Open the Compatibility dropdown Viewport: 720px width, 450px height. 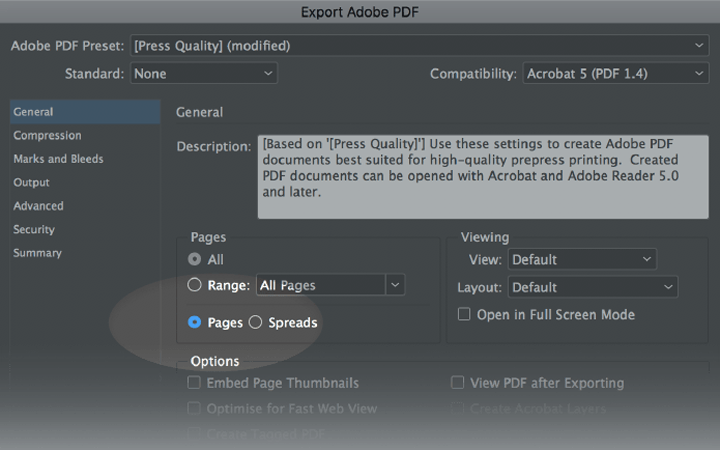[615, 74]
